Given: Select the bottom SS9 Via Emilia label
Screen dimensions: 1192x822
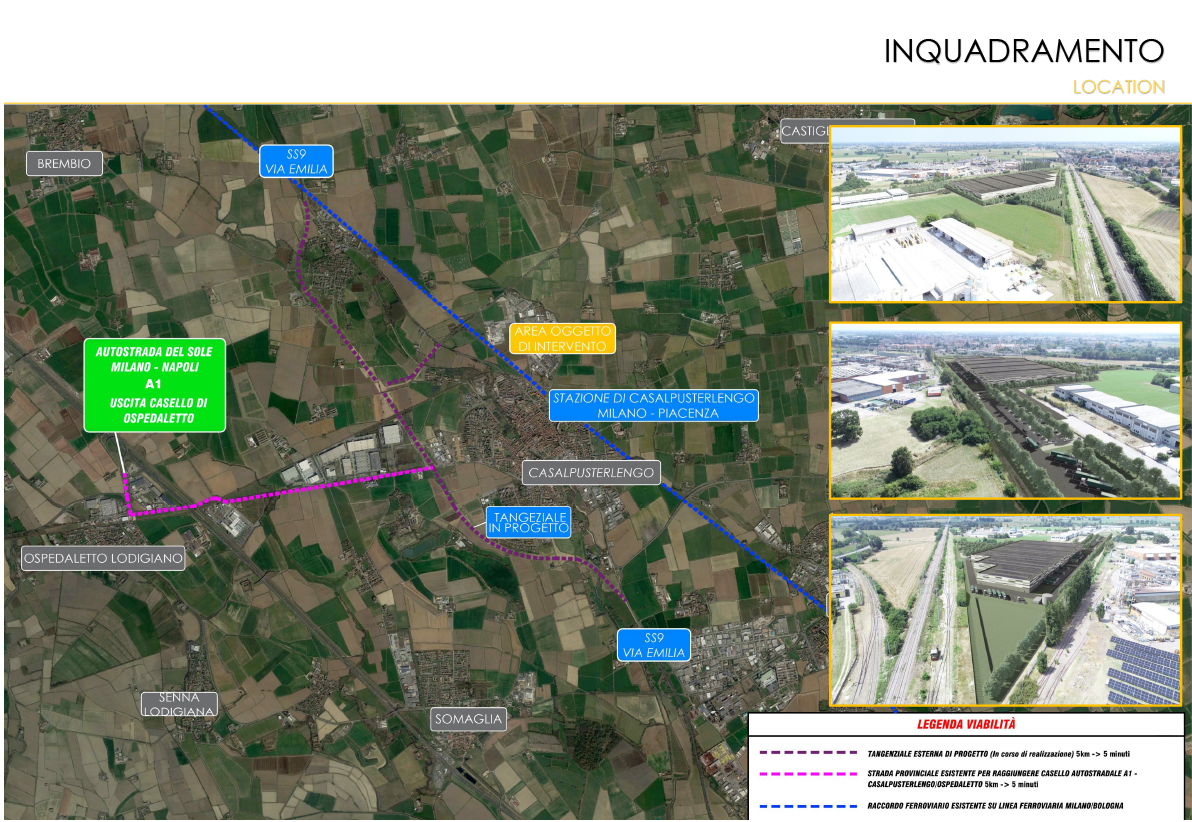Looking at the screenshot, I should click(x=653, y=645).
